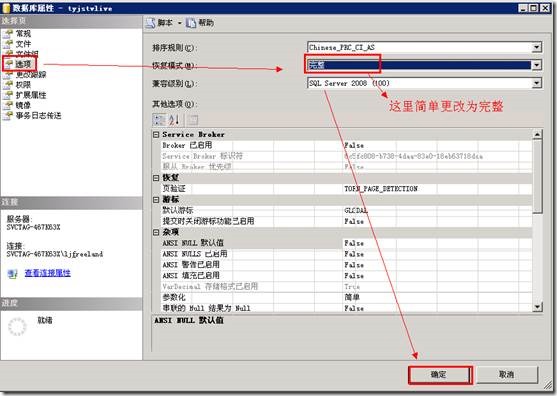
Task: Collapse the 杂项 section in the grid
Action: pos(156,232)
